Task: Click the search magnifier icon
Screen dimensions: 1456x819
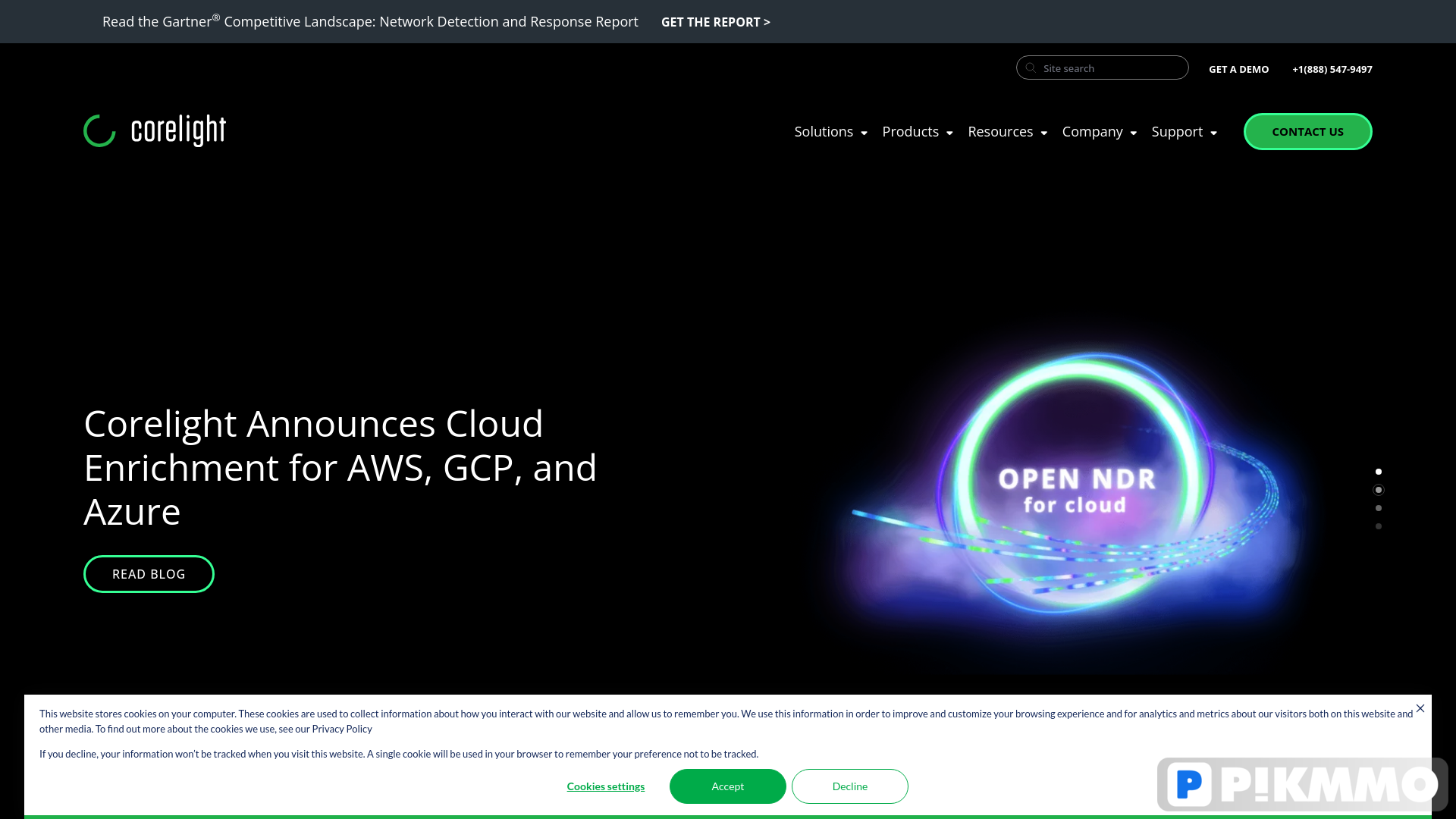Action: [1031, 68]
